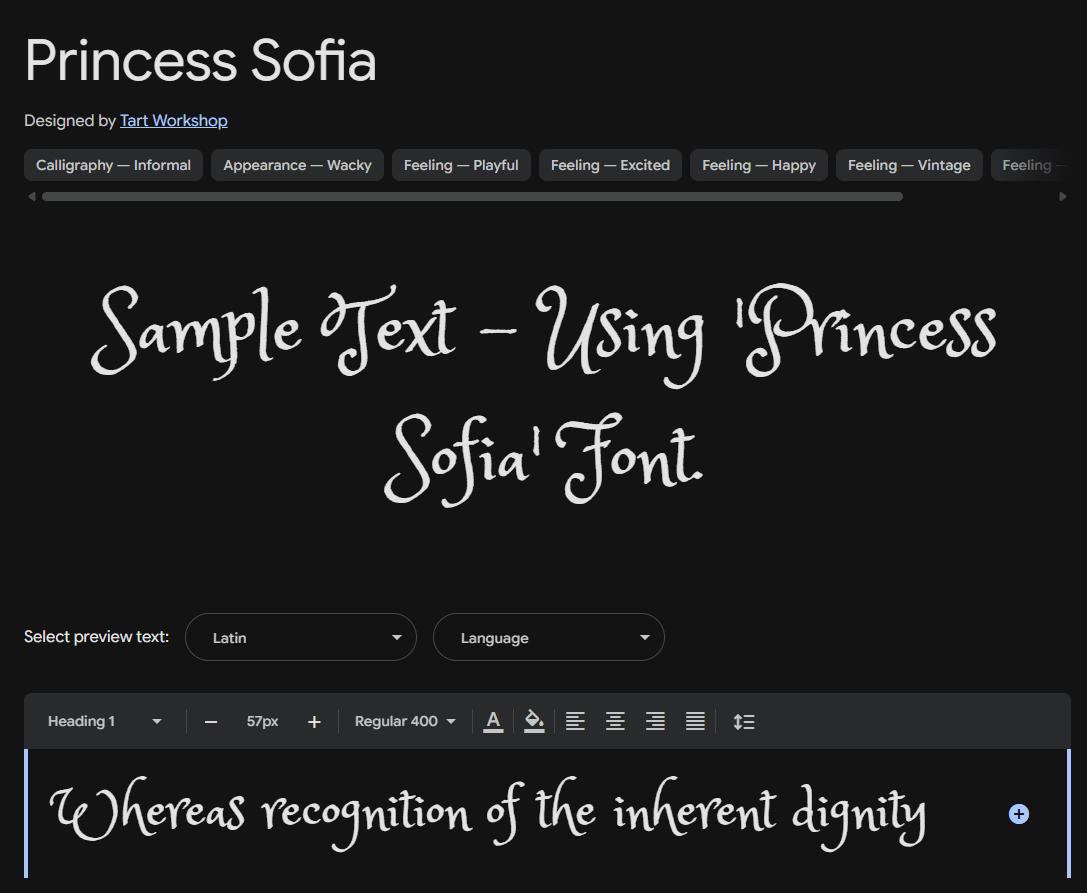1087x893 pixels.
Task: Select the Appearance — Wacky tag
Action: [297, 165]
